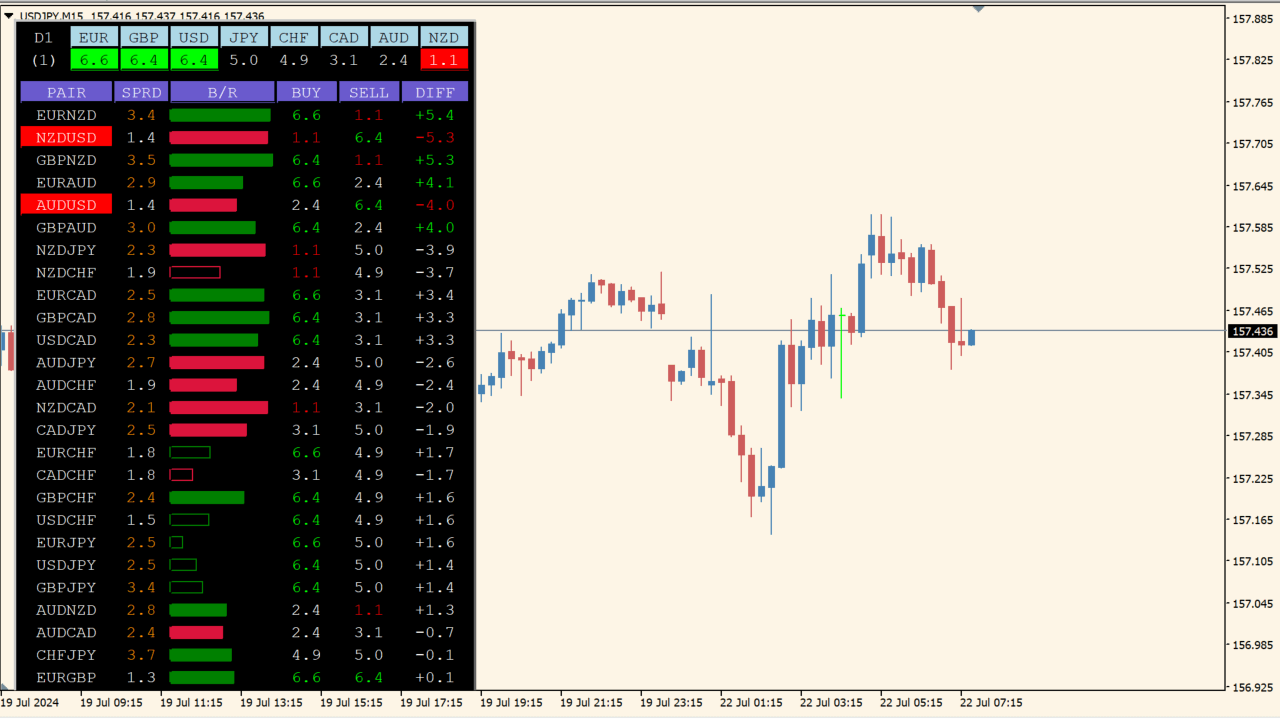The image size is (1280, 719).
Task: Select the EURNZD pair row label
Action: pyautogui.click(x=66, y=115)
